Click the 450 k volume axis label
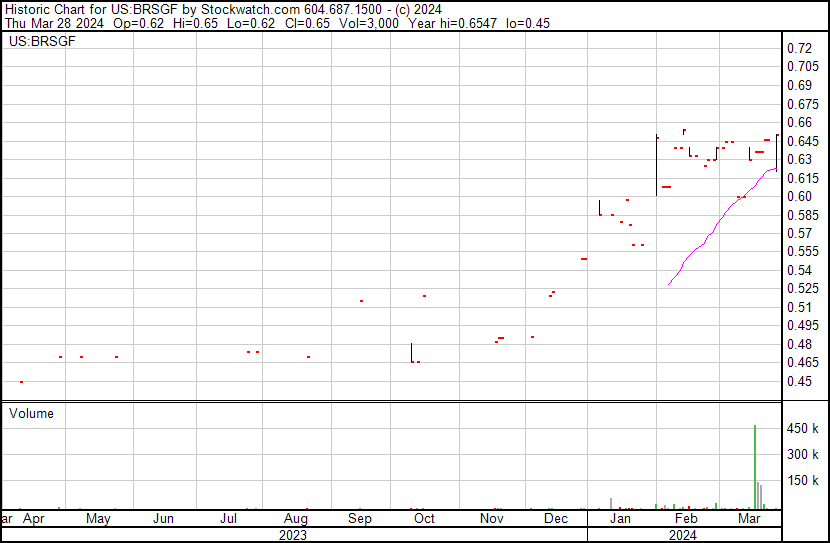The height and width of the screenshot is (543, 830). tap(804, 429)
